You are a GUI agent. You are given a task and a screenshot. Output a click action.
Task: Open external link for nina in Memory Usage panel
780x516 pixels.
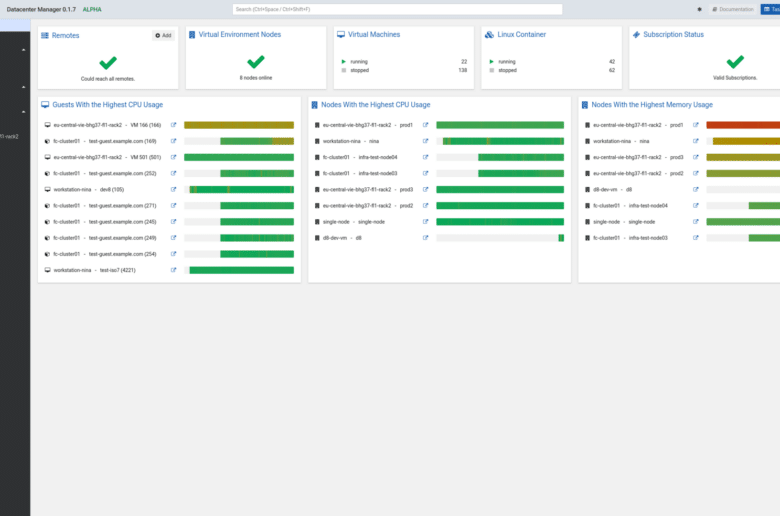click(696, 141)
